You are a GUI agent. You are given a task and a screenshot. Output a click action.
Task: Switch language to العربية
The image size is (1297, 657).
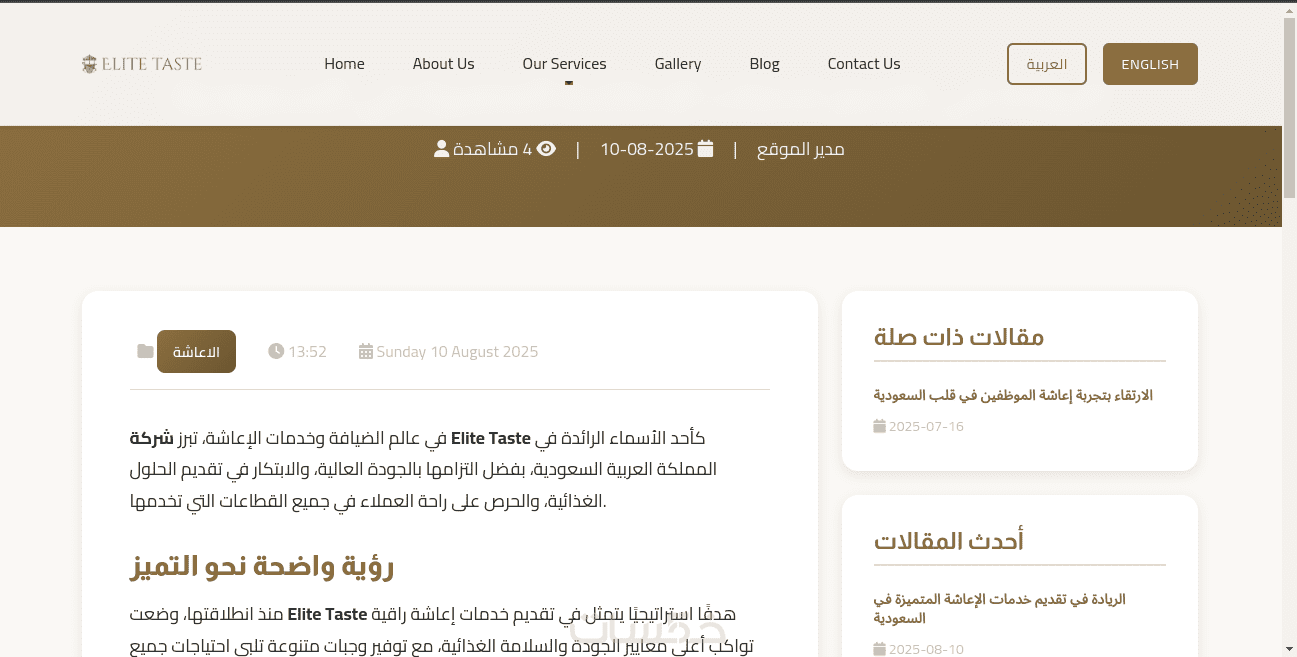point(1047,64)
